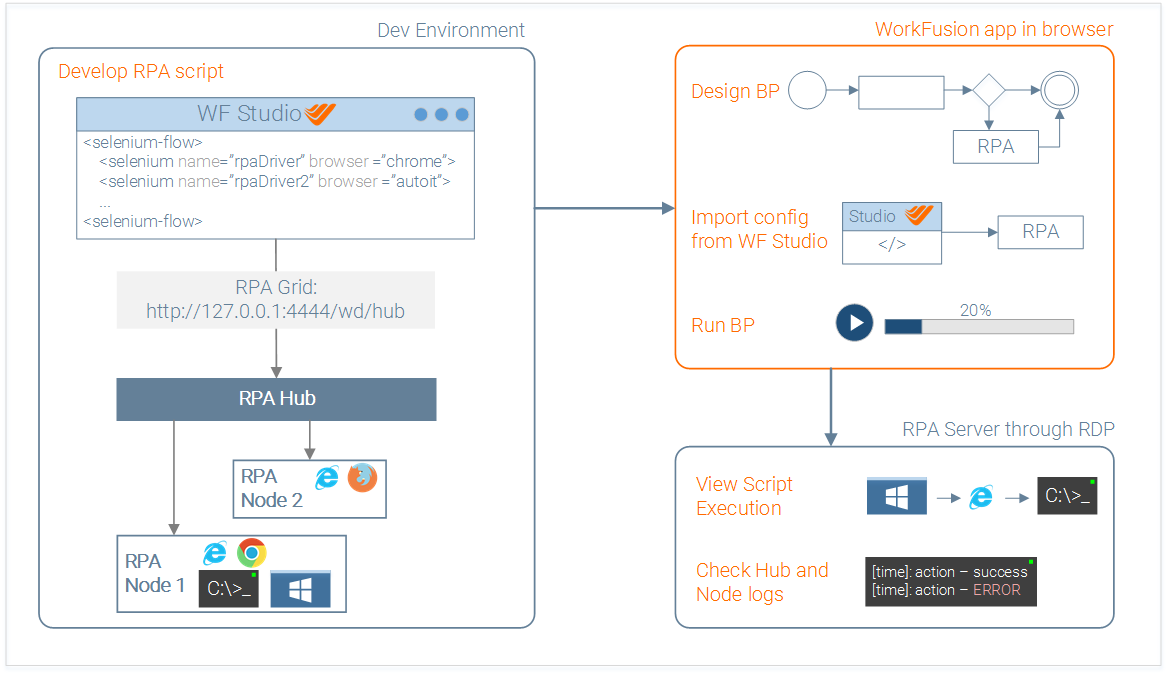Click the RPA box next to Studio import
Viewport: 1168px width, 675px height.
pos(1041,232)
